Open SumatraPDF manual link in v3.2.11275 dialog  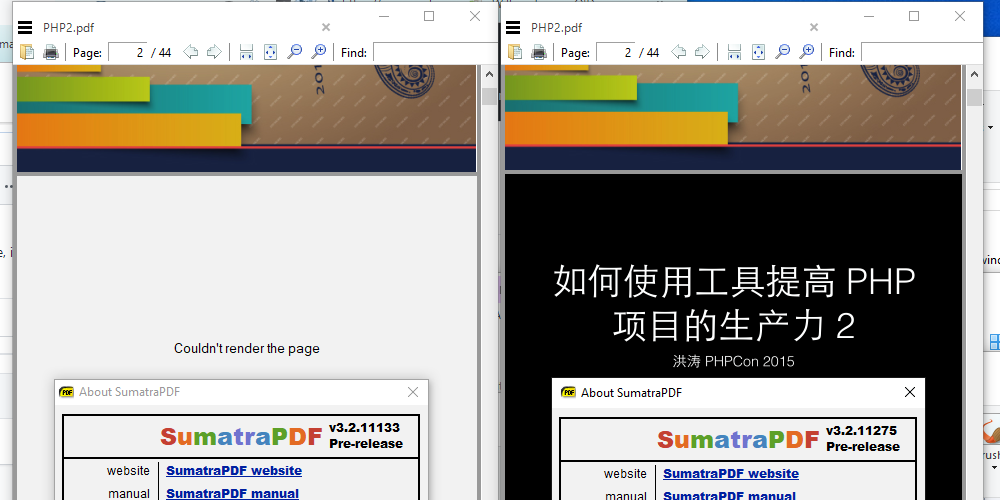coord(729,496)
